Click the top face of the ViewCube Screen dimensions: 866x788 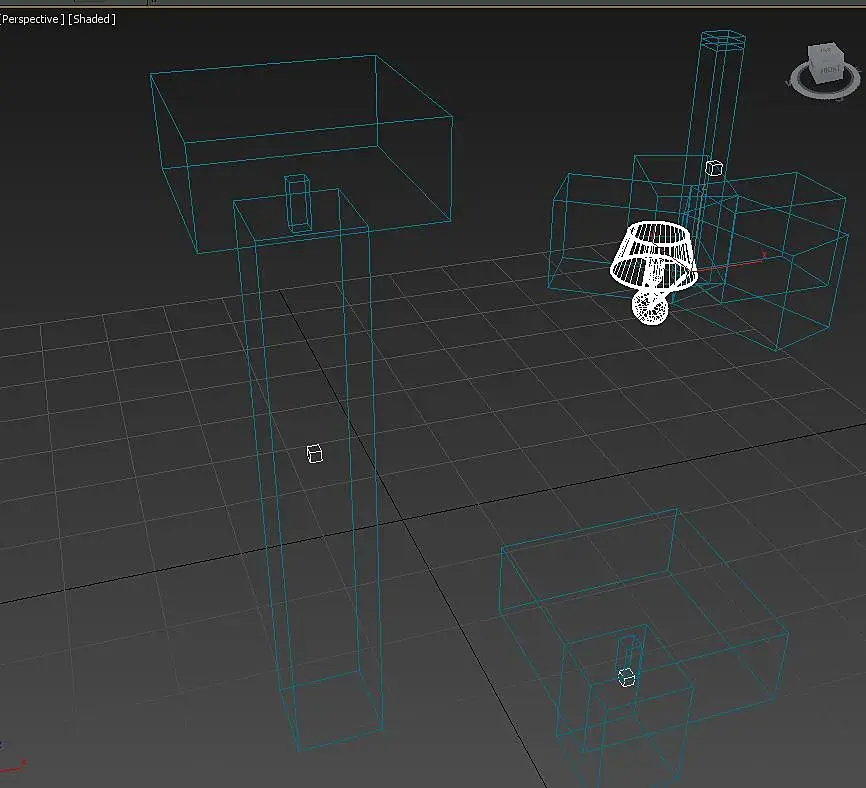click(826, 50)
